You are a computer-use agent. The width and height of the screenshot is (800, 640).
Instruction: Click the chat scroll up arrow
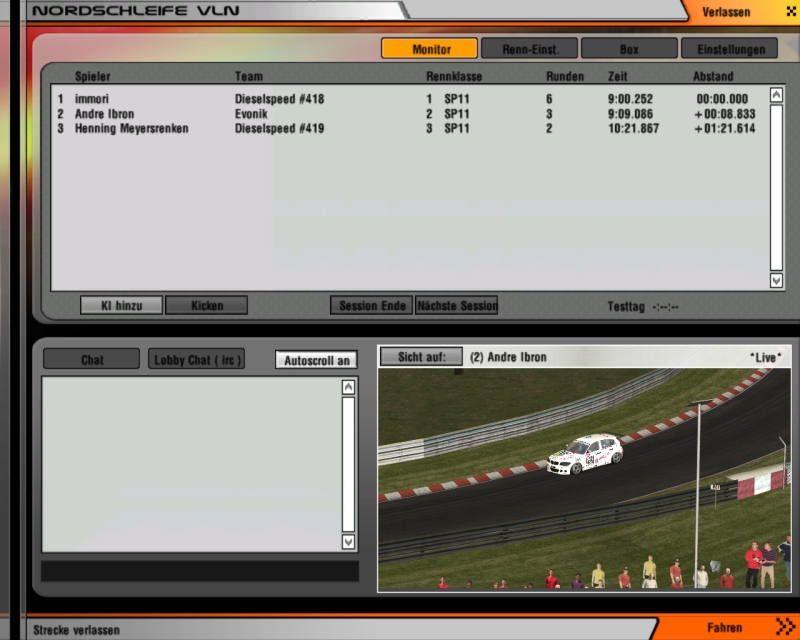(x=348, y=387)
